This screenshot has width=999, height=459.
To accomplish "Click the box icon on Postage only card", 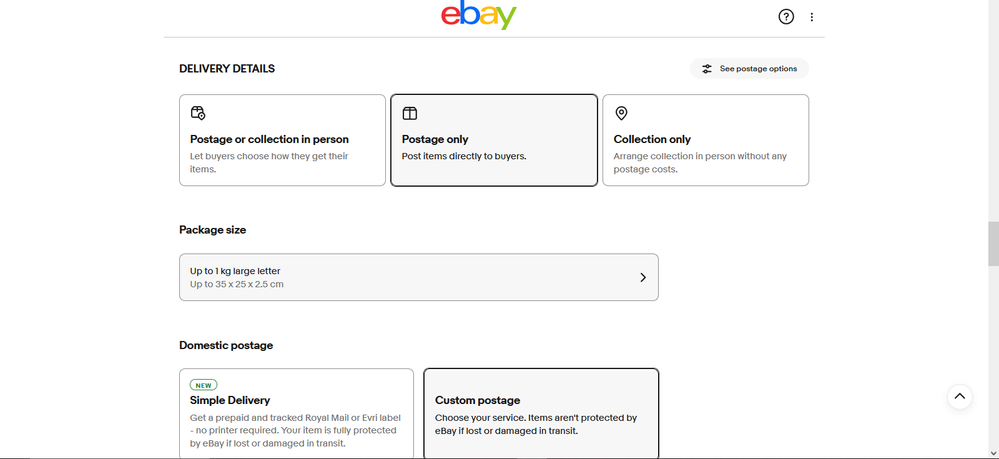I will coord(410,113).
